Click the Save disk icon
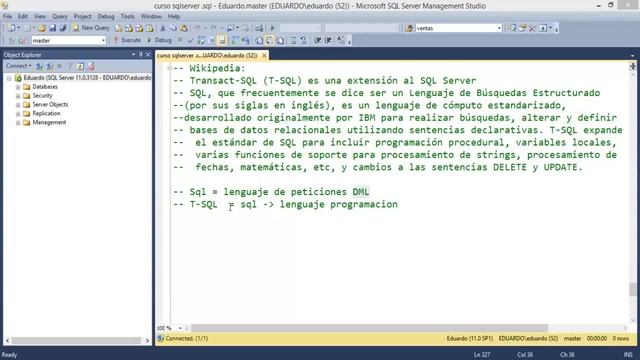Screen dimensions: 640x360 pos(52,28)
